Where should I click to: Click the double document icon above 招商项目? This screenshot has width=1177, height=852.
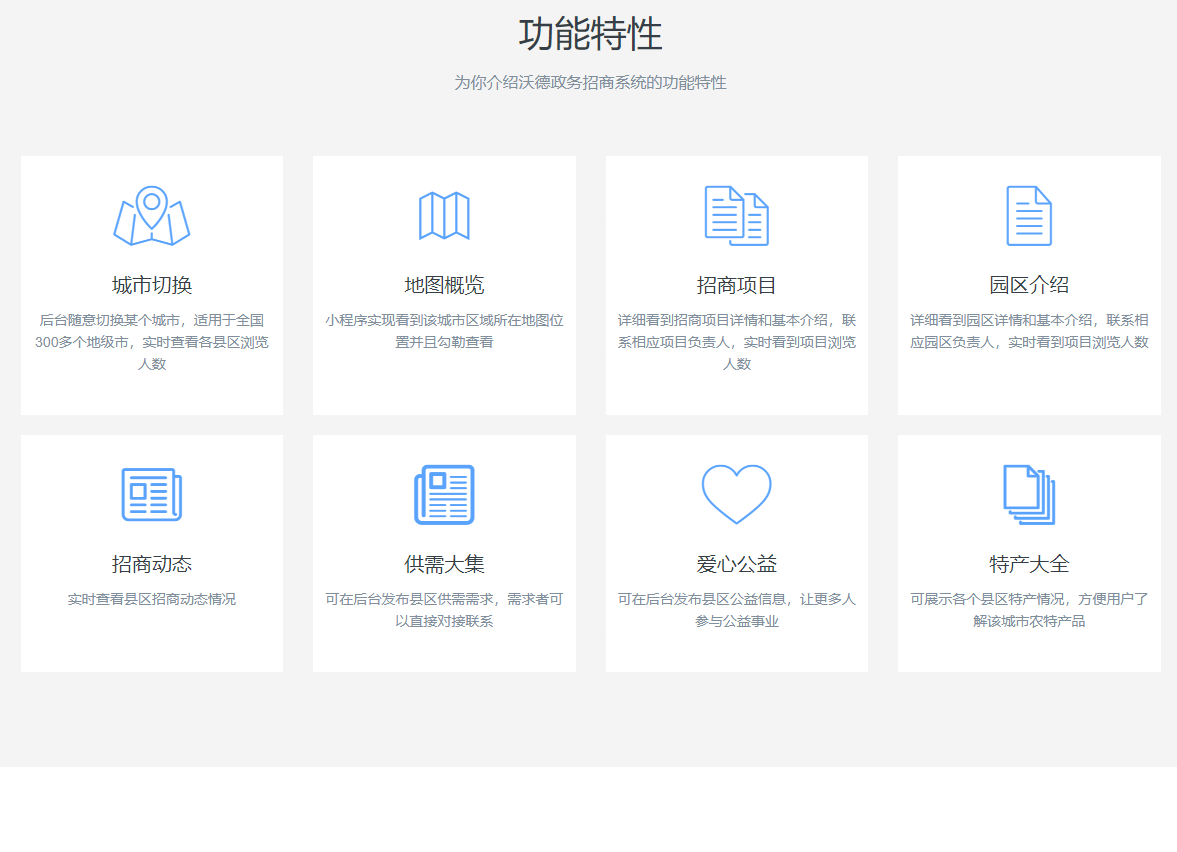pos(736,215)
